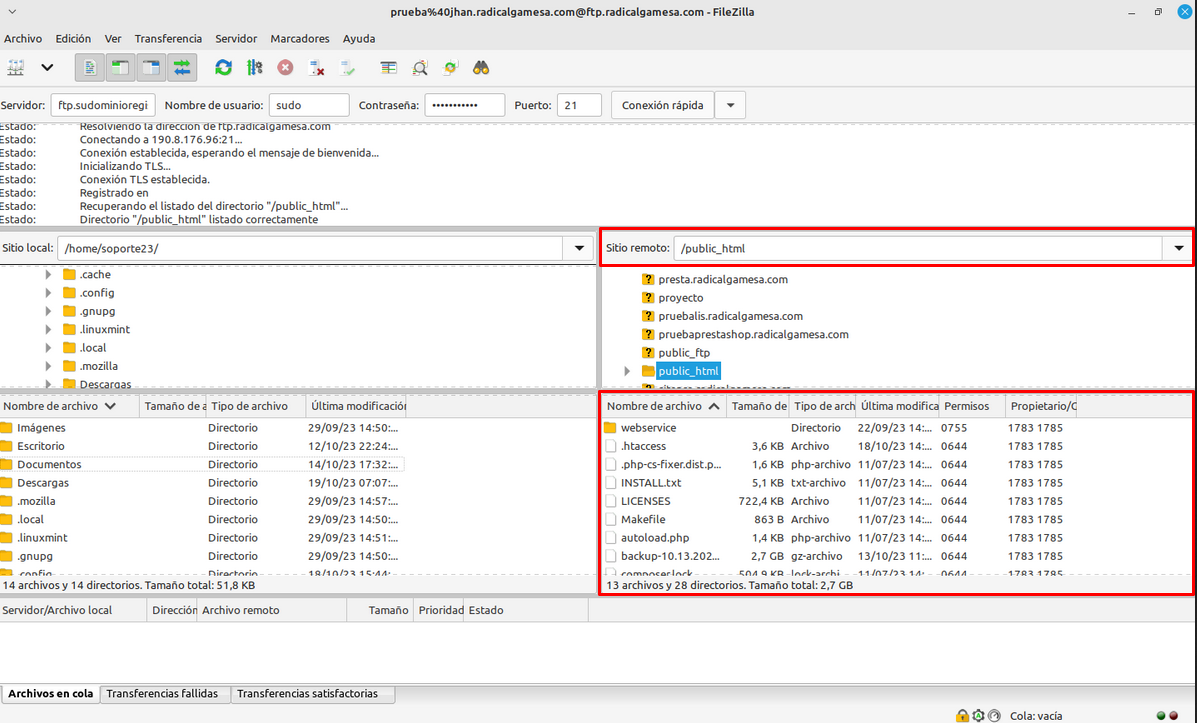Click the webservice folder icon in remote list
The image size is (1197, 723).
click(x=610, y=428)
